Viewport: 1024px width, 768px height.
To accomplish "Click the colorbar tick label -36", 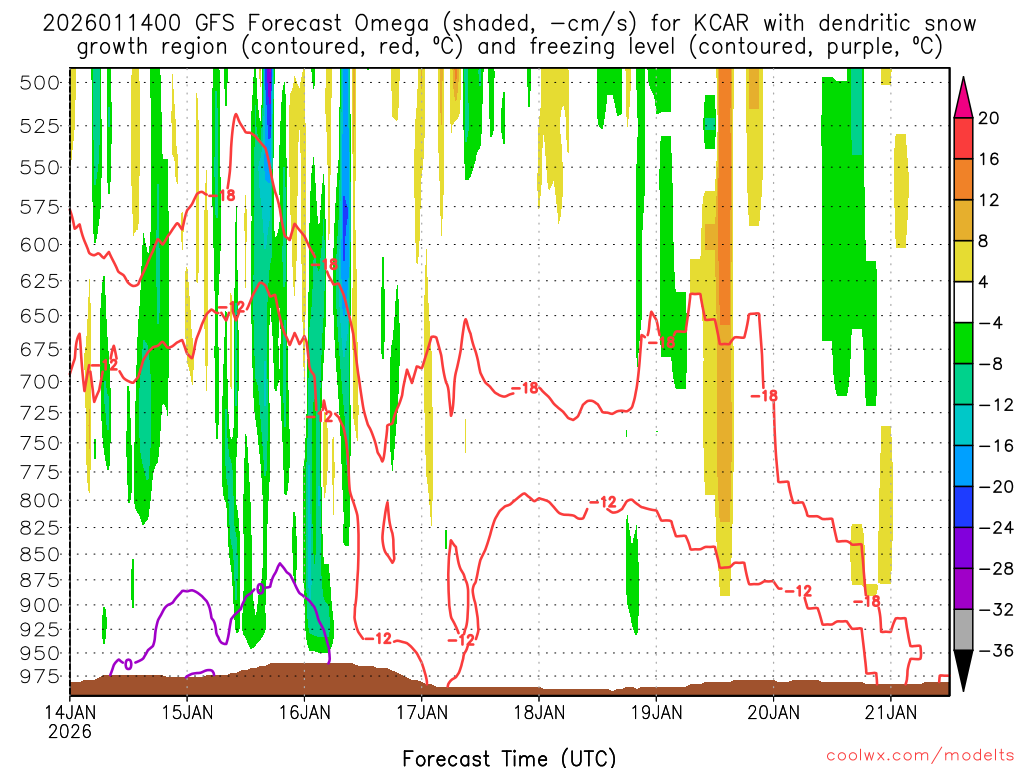I will click(995, 650).
